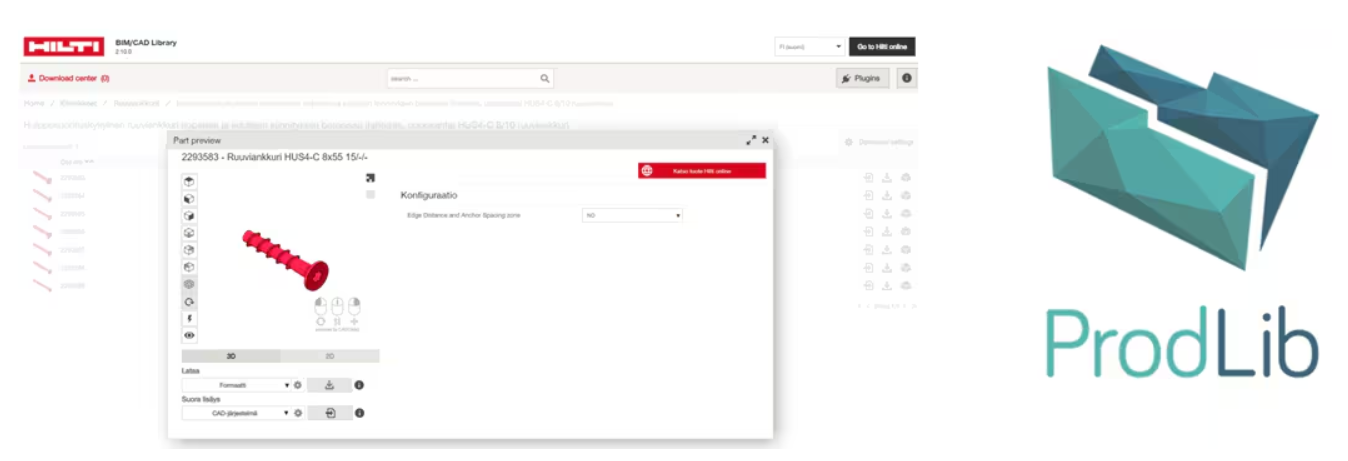Click the pop-out arrow icon above the viewer
1348x461 pixels.
point(370,178)
